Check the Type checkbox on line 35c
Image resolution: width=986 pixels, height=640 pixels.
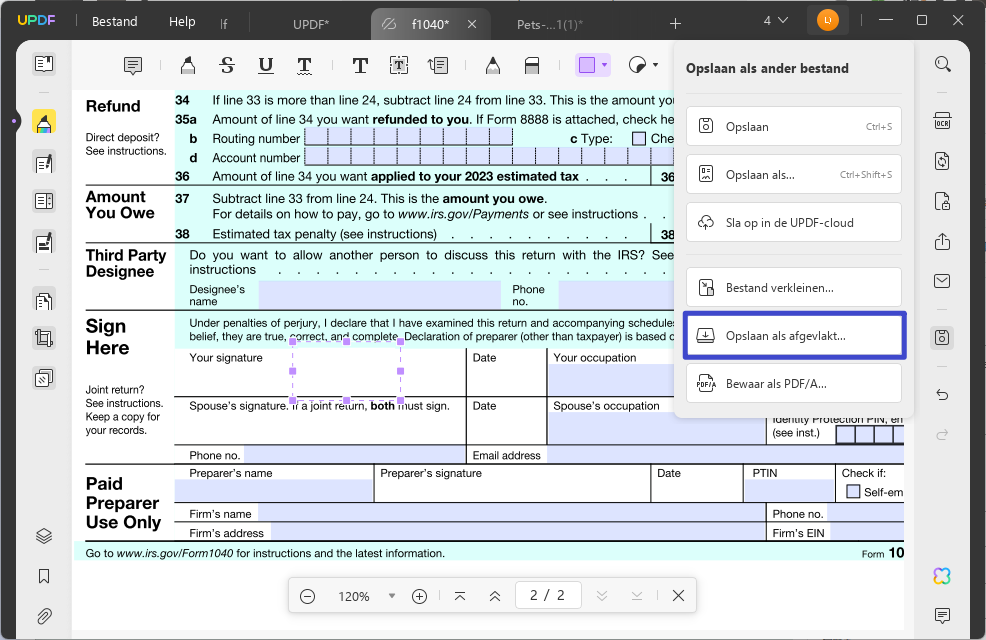tap(639, 138)
